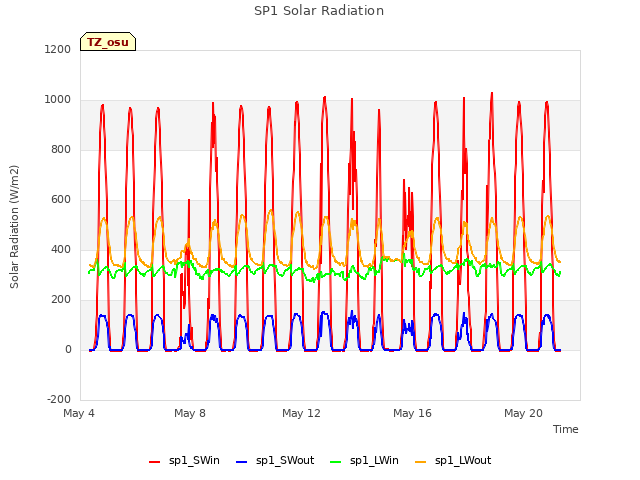Image resolution: width=640 pixels, height=480 pixels.
Task: Click the orange sp1_LWout legend swatch
Action: (x=420, y=462)
